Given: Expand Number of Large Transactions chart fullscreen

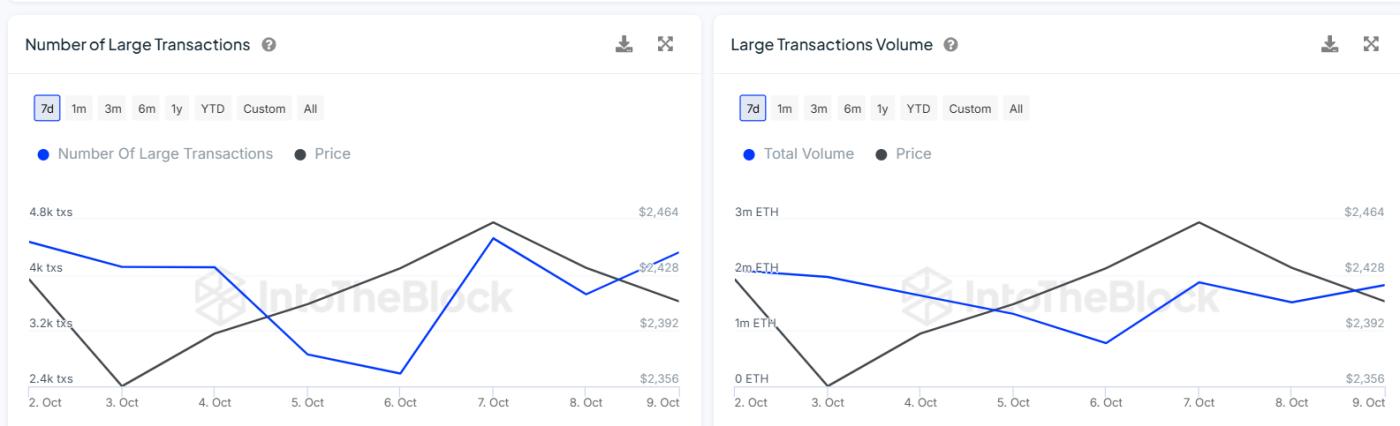Looking at the screenshot, I should click(665, 44).
